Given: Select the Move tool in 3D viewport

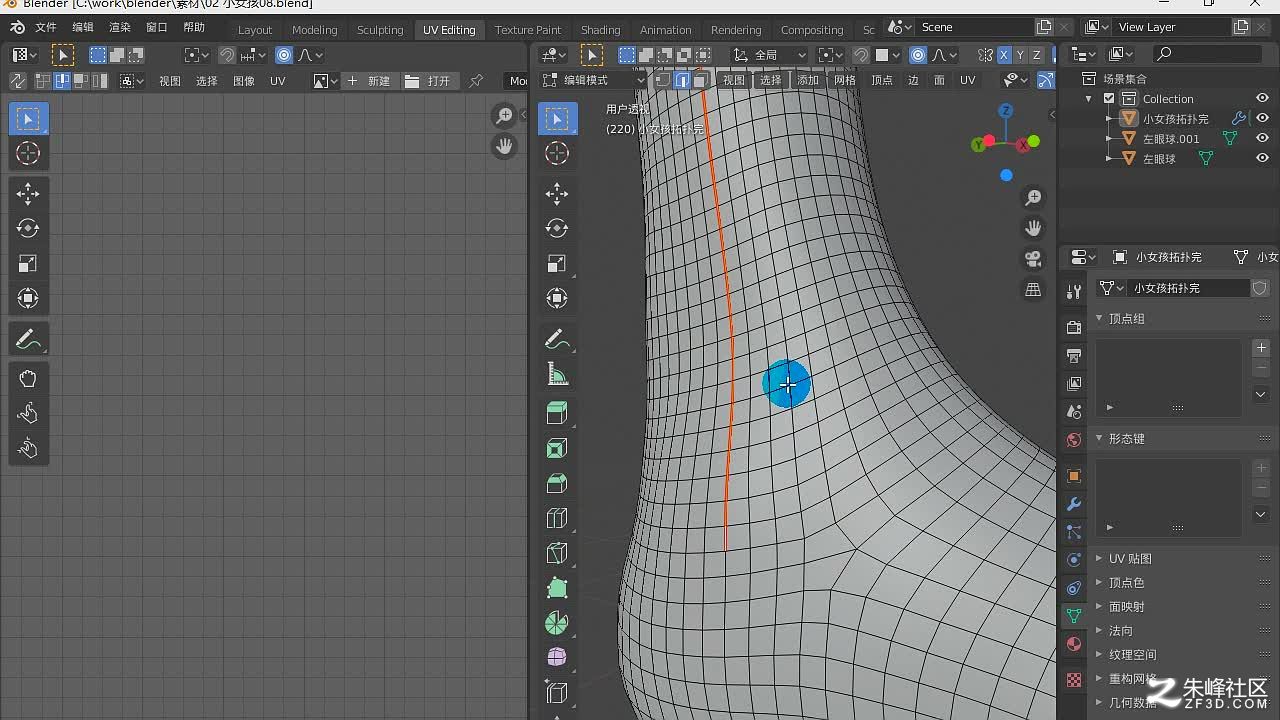Looking at the screenshot, I should coord(557,193).
